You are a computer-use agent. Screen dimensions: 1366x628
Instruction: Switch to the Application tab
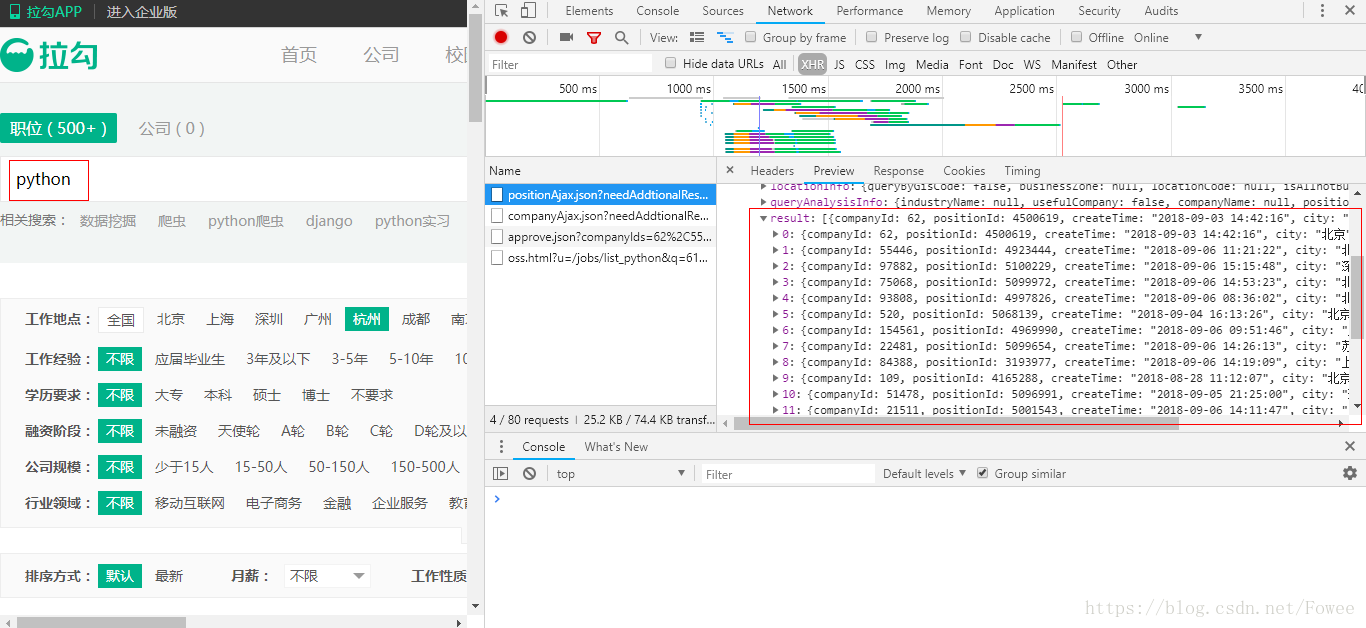pyautogui.click(x=1024, y=11)
